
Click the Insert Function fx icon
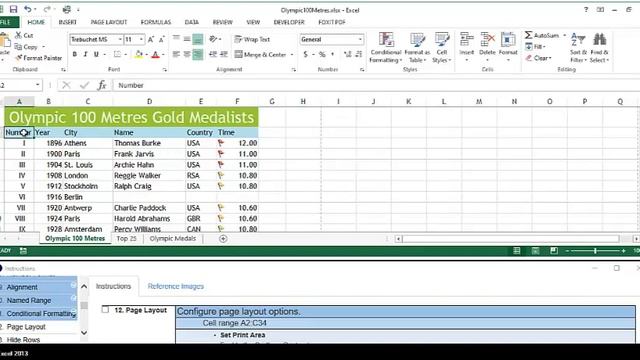[x=102, y=85]
